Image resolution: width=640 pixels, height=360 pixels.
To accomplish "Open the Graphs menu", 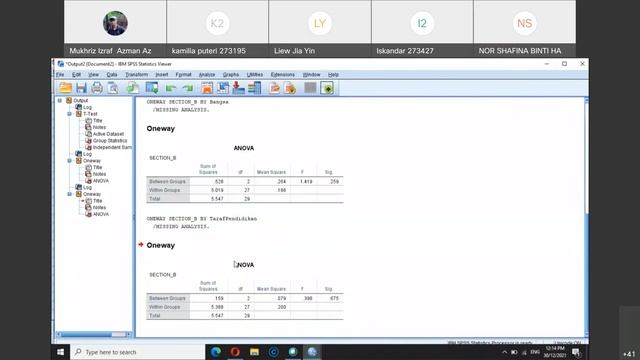I will tap(231, 75).
